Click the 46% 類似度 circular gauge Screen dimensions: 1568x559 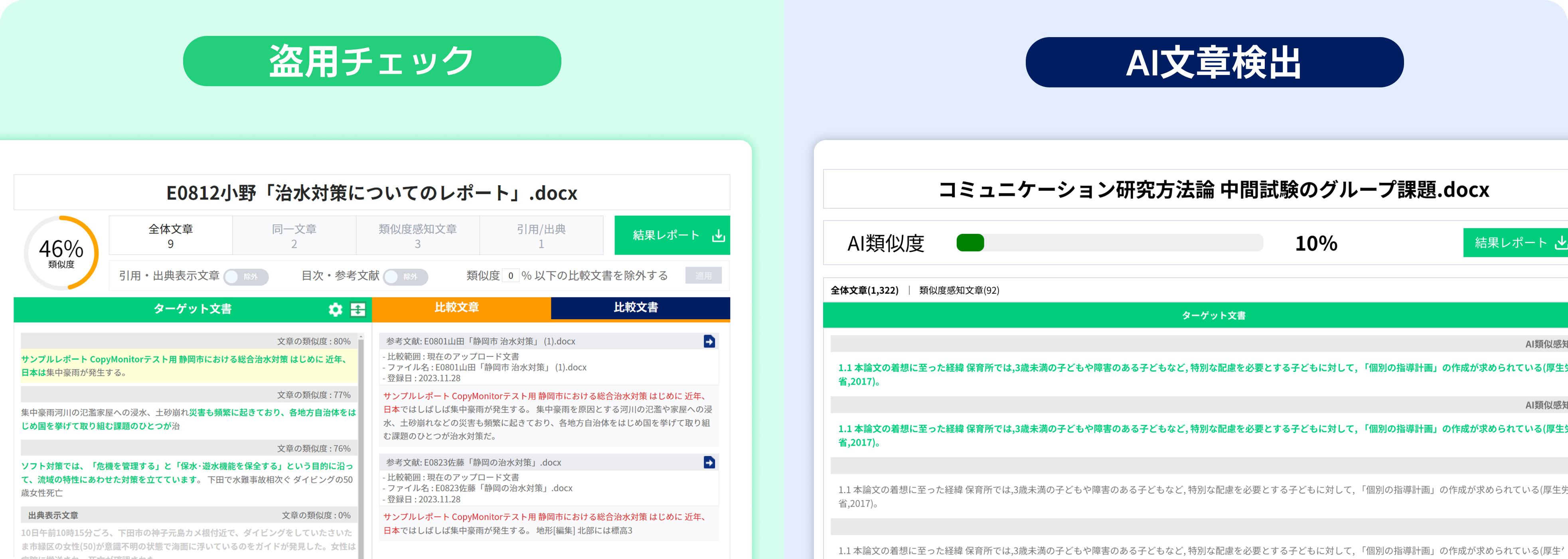click(61, 253)
